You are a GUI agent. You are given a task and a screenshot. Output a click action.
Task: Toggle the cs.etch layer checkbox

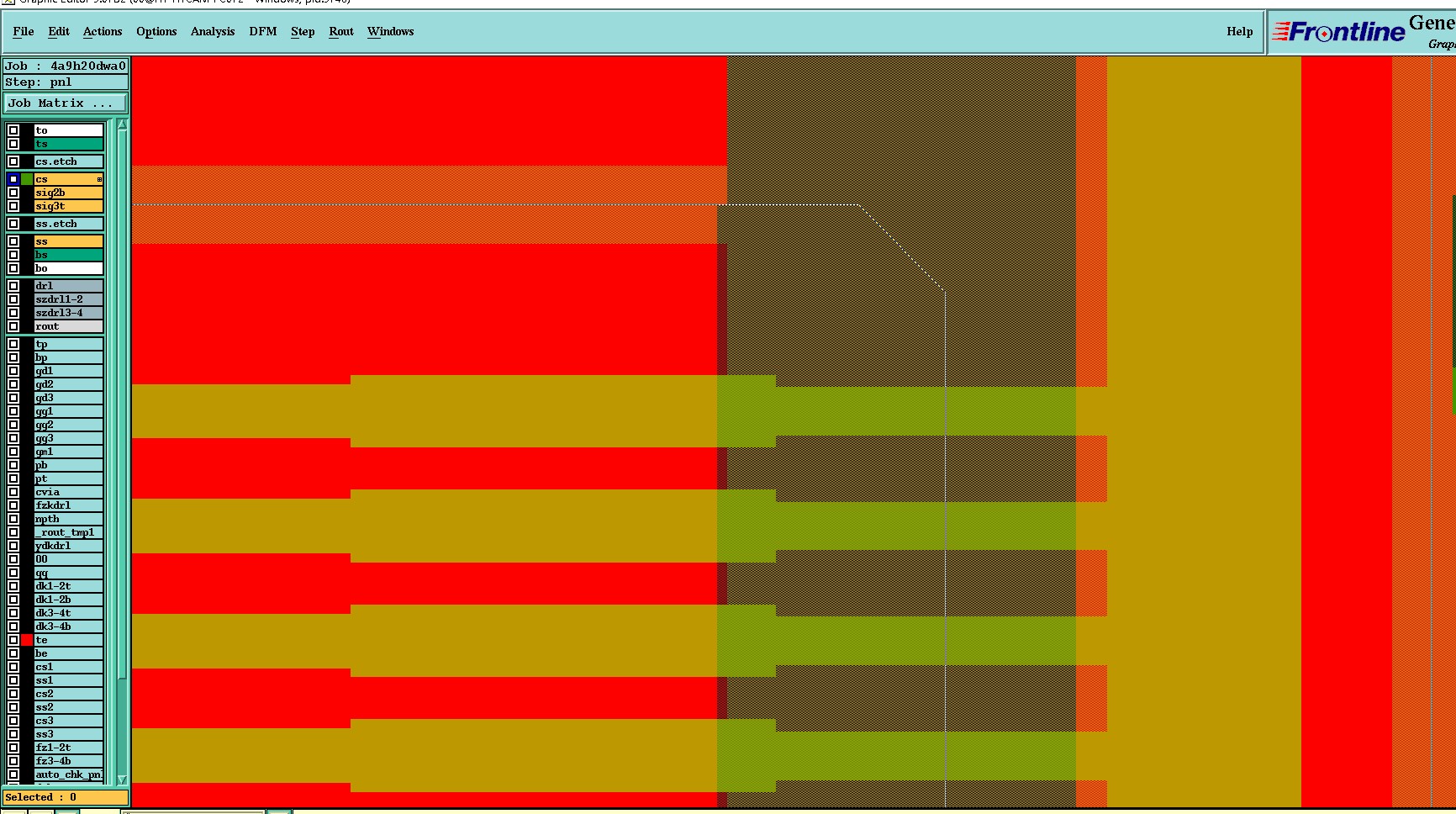tap(13, 161)
